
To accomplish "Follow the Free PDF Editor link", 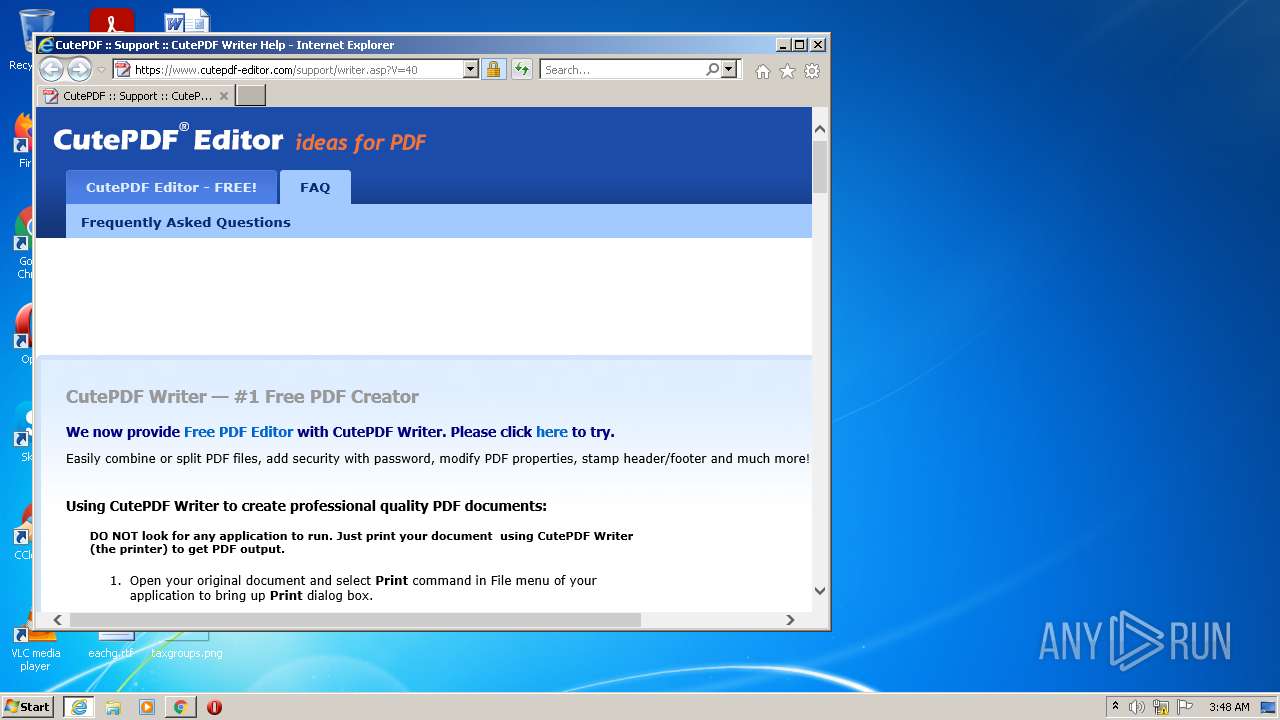I will pos(238,432).
